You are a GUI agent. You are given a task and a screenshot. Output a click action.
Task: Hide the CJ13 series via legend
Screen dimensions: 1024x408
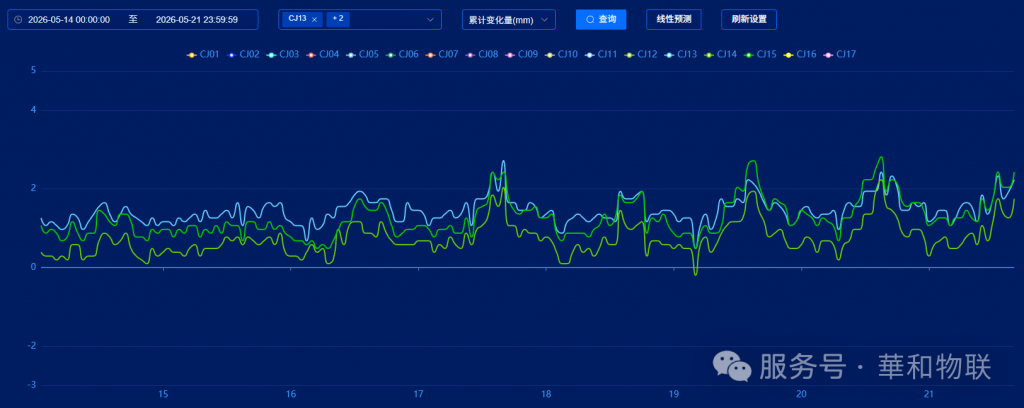pyautogui.click(x=680, y=54)
